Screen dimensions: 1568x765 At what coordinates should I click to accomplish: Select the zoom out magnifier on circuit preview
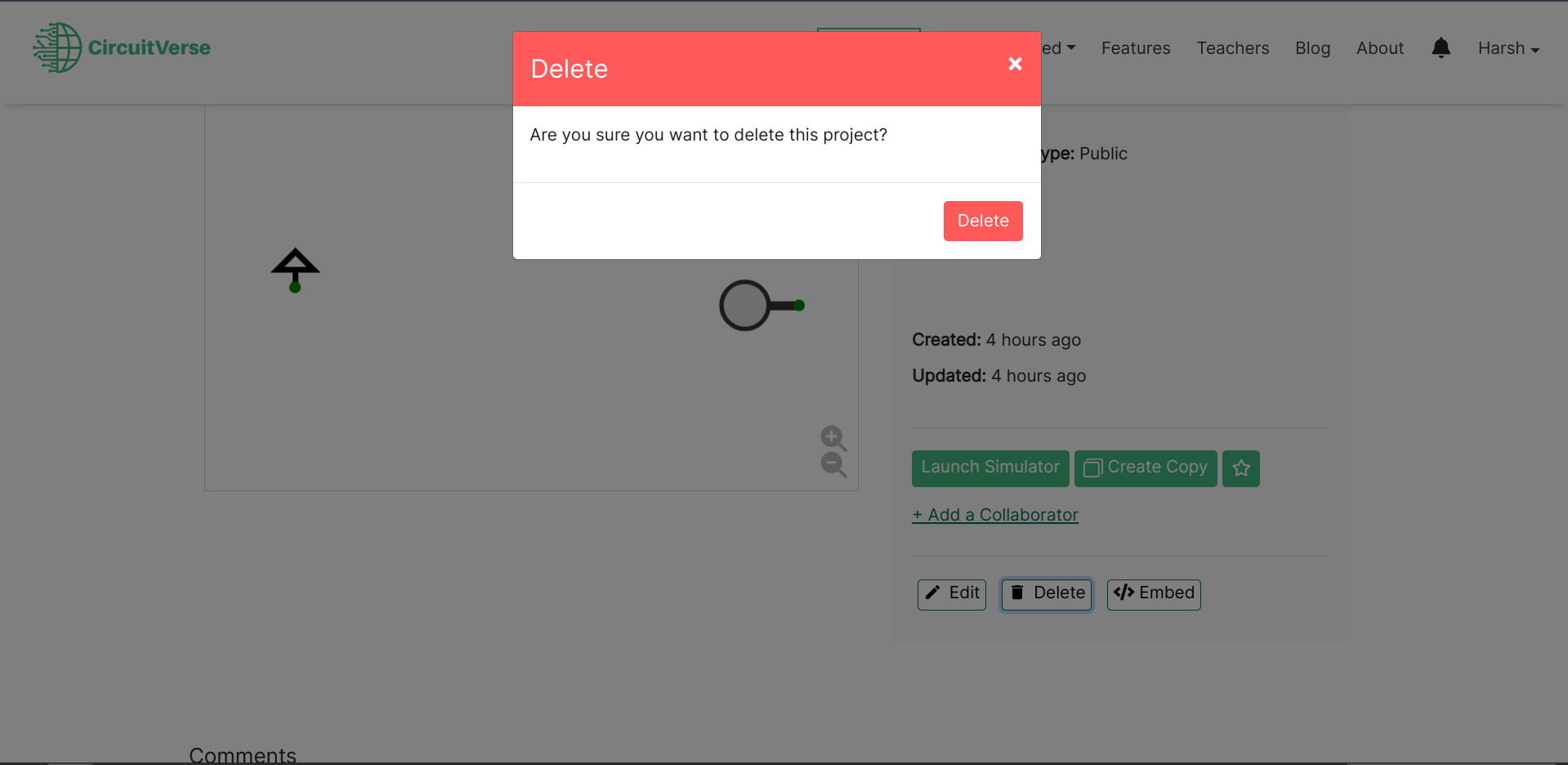[x=833, y=465]
